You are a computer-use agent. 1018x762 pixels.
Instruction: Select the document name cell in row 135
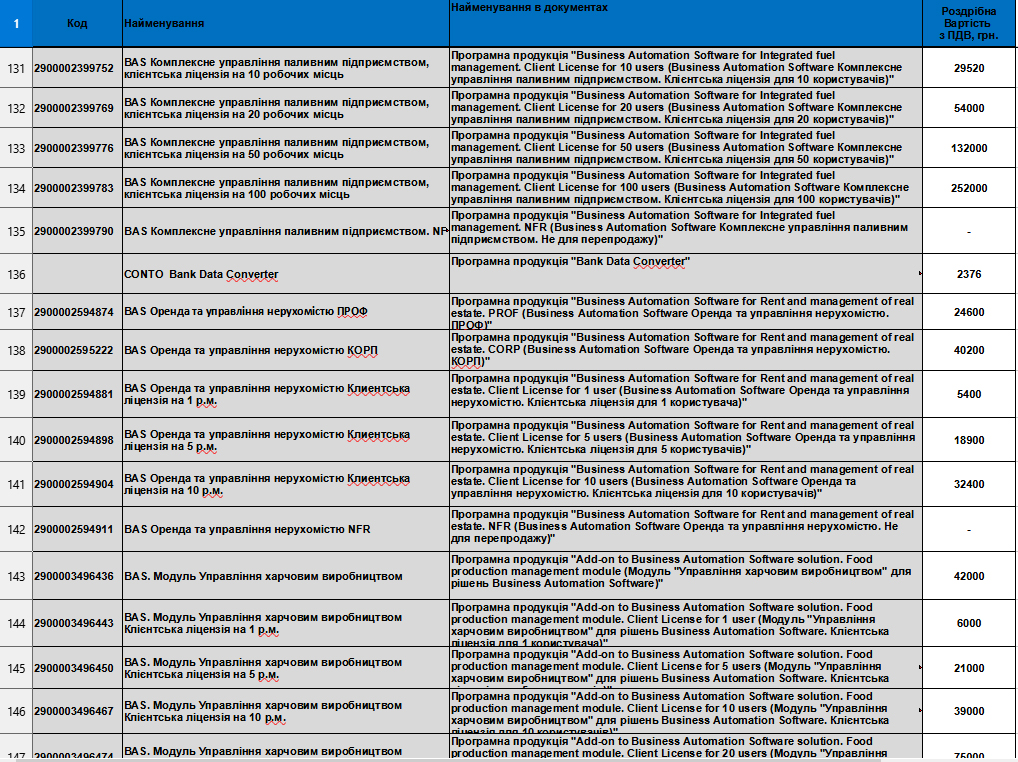tap(685, 230)
